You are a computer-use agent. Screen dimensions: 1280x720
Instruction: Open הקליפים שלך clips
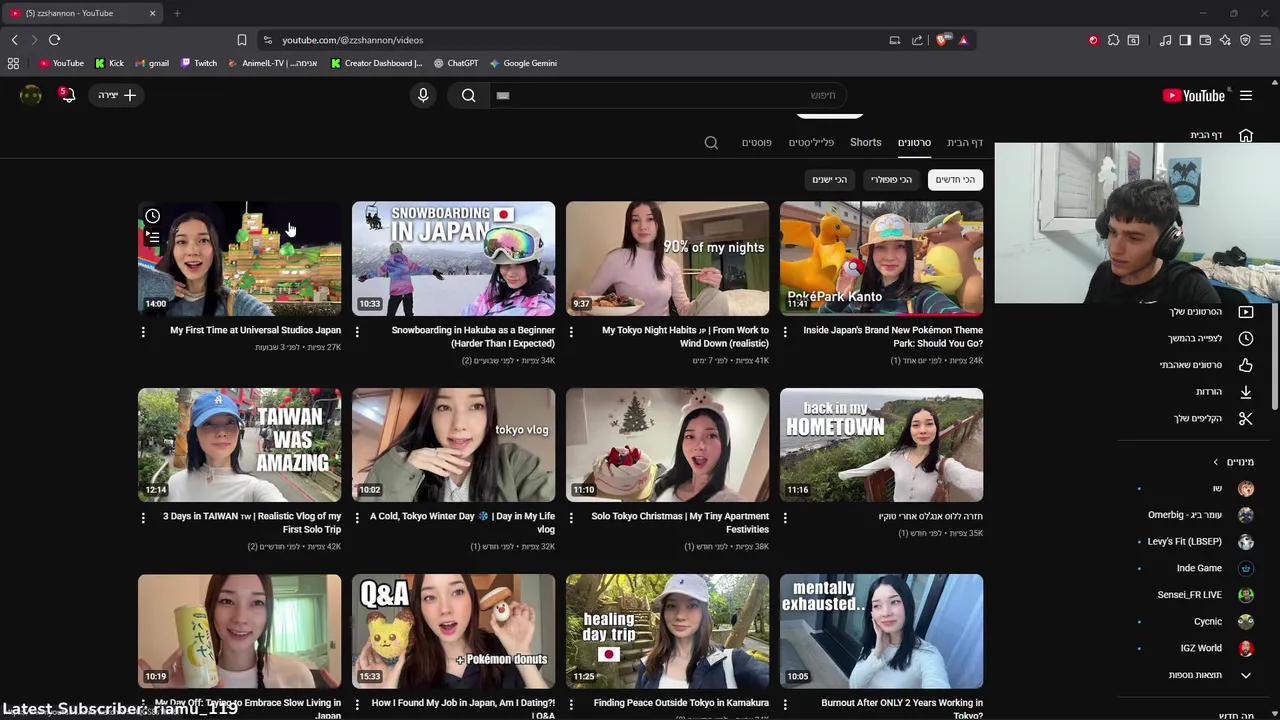point(1213,418)
